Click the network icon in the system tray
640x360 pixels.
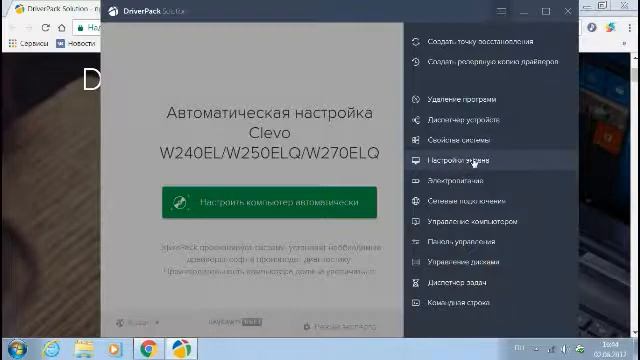pos(551,349)
